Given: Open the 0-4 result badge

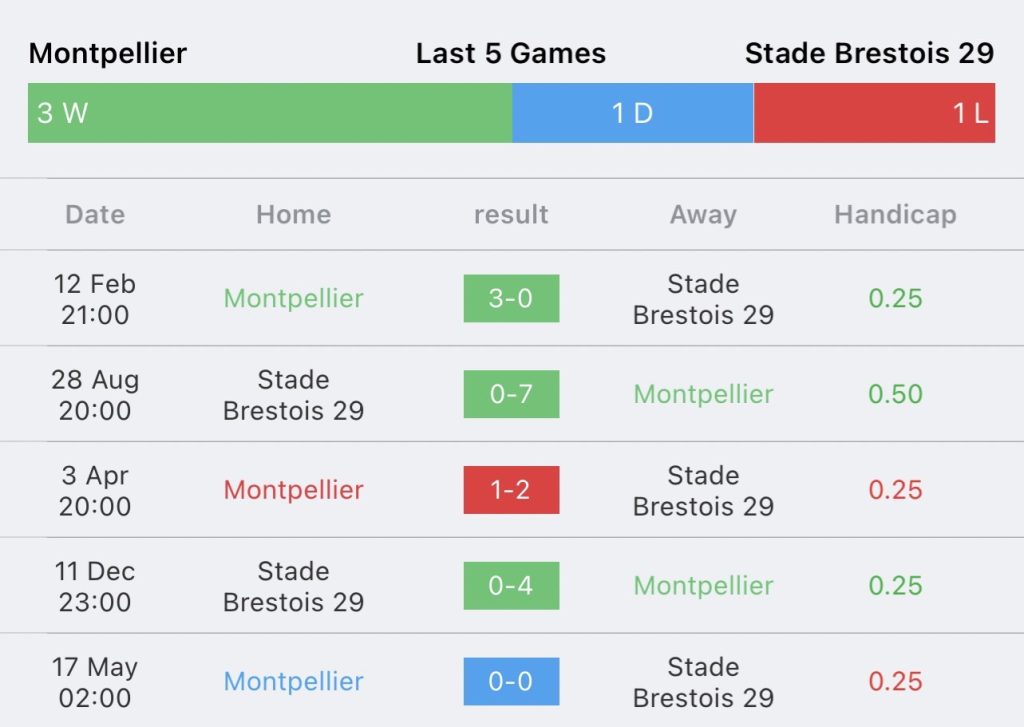Looking at the screenshot, I should [511, 585].
